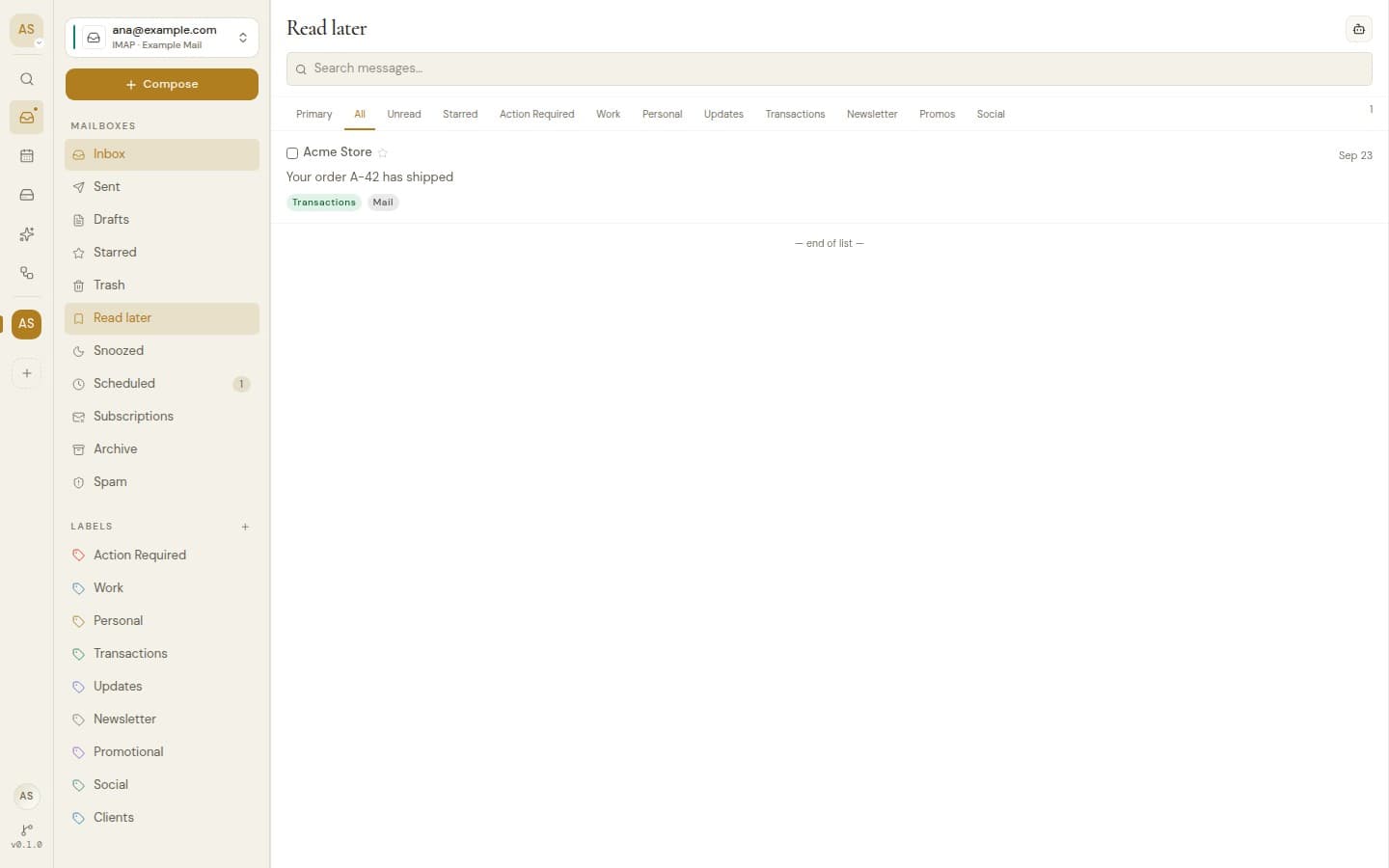The width and height of the screenshot is (1389, 868).
Task: Click the green Transactions tag on the message
Action: [x=324, y=203]
